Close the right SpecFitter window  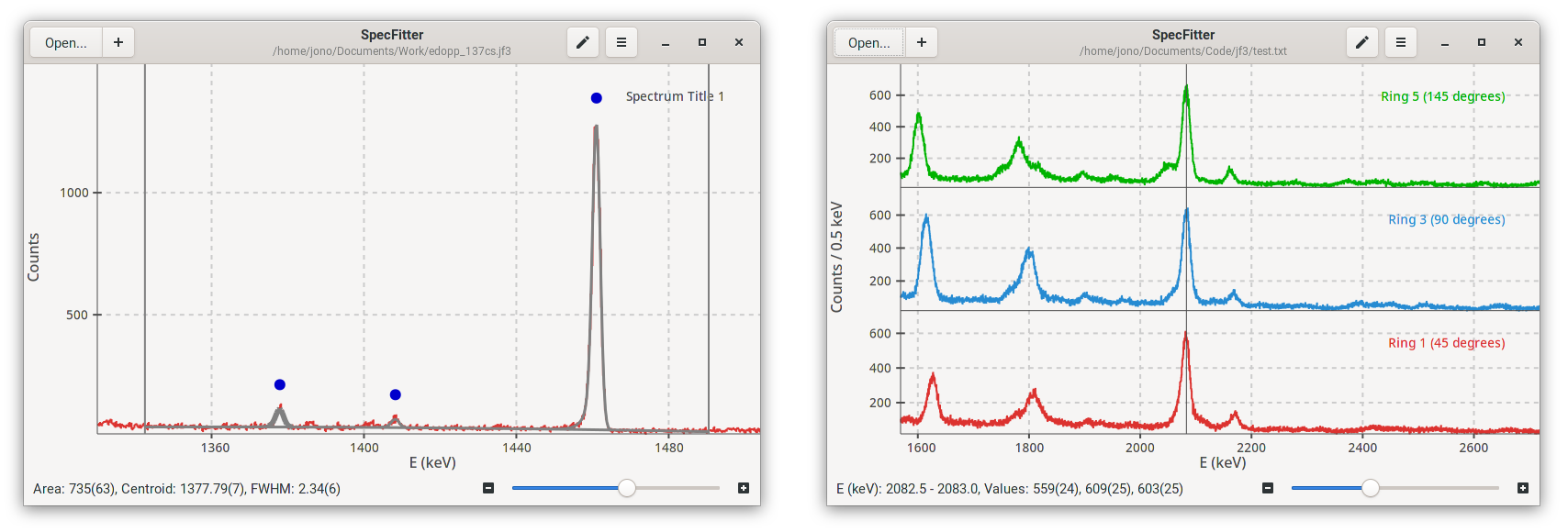(x=1518, y=42)
